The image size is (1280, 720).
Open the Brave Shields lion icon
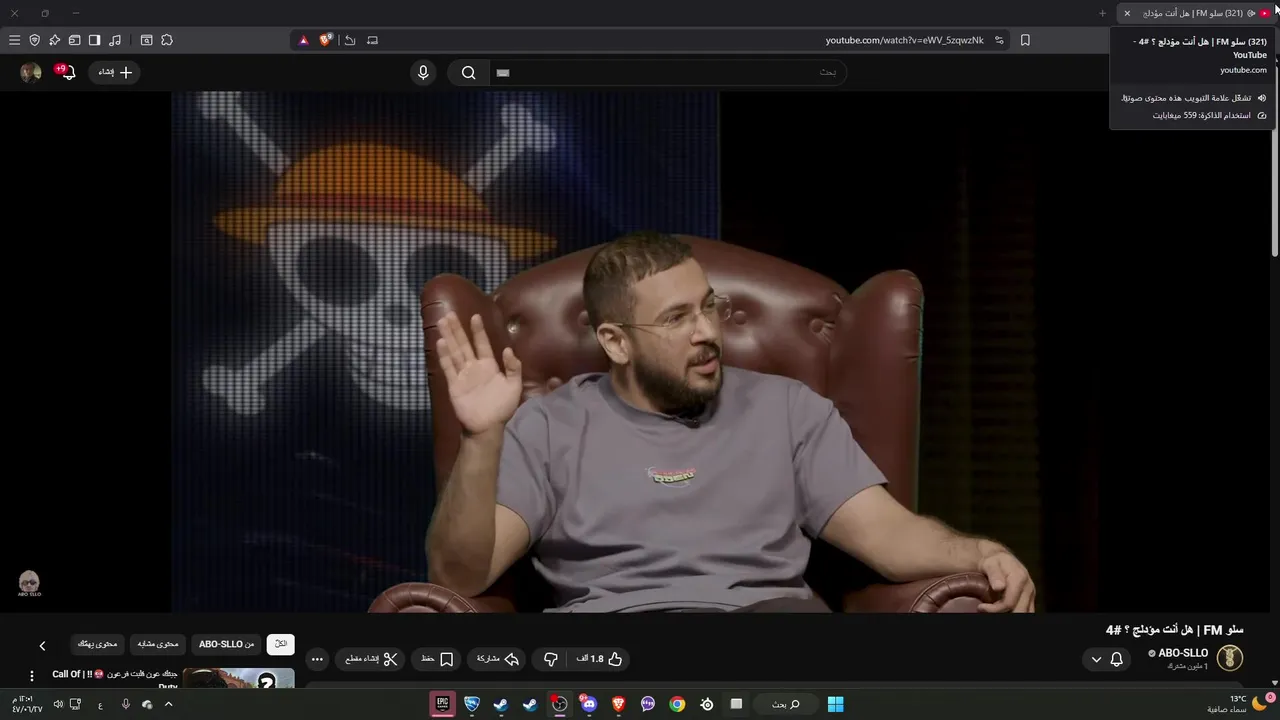point(326,40)
